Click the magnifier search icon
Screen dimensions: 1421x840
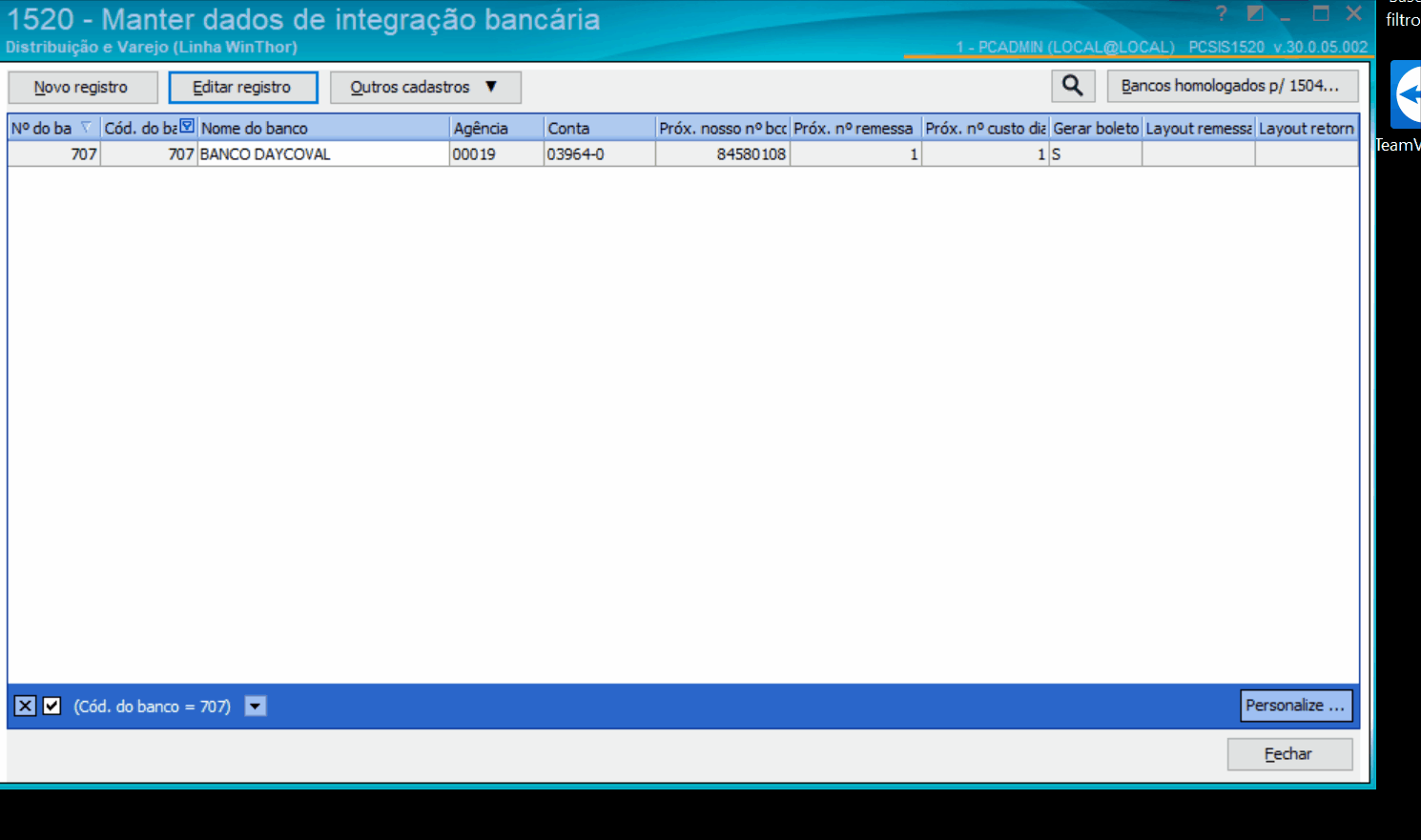point(1073,86)
